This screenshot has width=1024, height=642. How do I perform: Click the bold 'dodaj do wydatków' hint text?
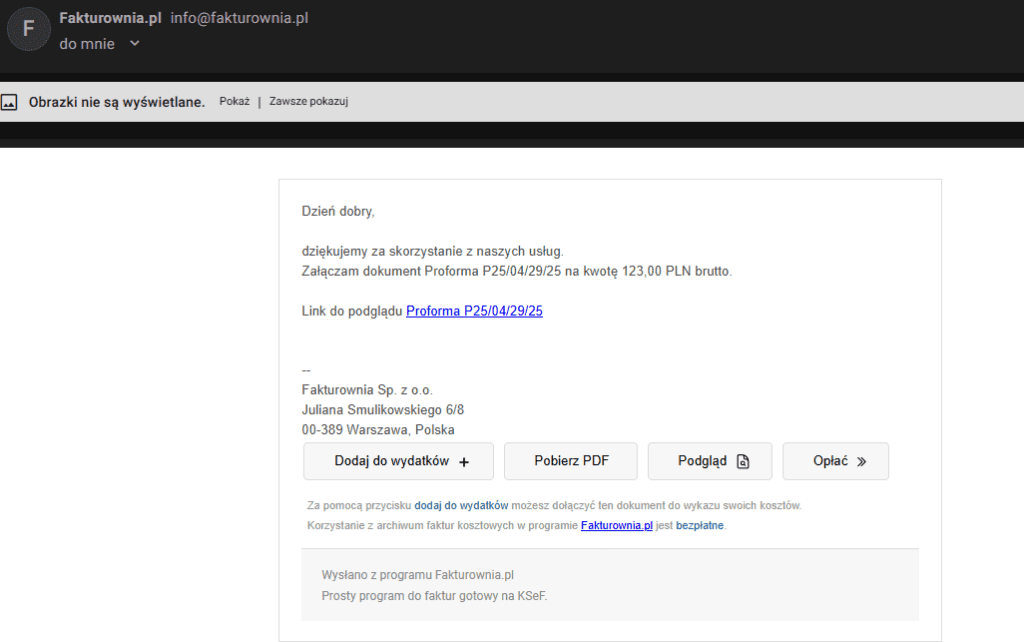pyautogui.click(x=461, y=505)
